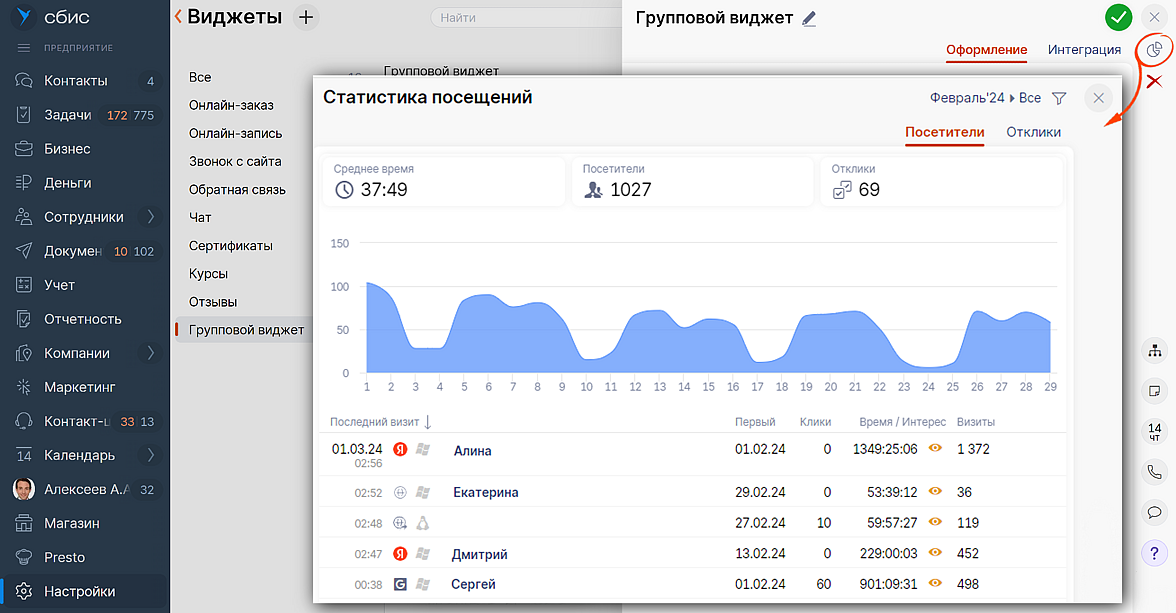The width and height of the screenshot is (1176, 613).
Task: Select Онлайн-заказ in widgets list
Action: pos(231,105)
